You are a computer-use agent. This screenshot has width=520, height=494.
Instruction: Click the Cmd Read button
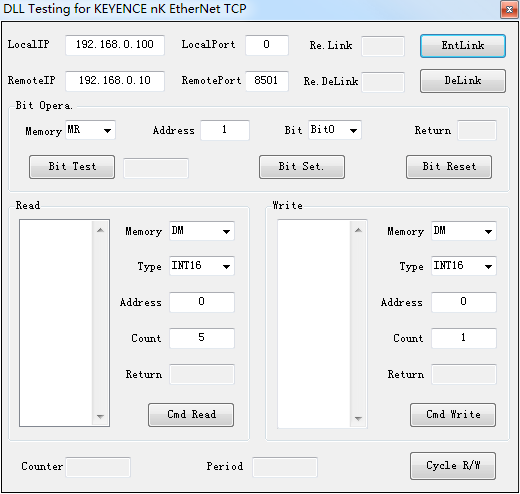(x=191, y=415)
